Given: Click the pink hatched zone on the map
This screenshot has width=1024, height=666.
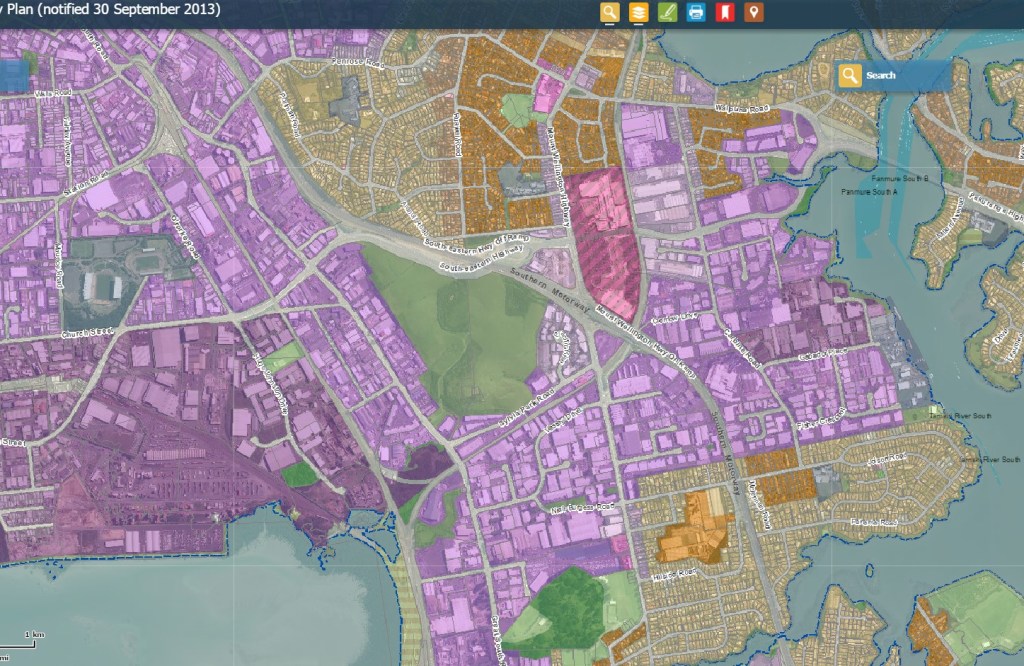Looking at the screenshot, I should pyautogui.click(x=608, y=240).
